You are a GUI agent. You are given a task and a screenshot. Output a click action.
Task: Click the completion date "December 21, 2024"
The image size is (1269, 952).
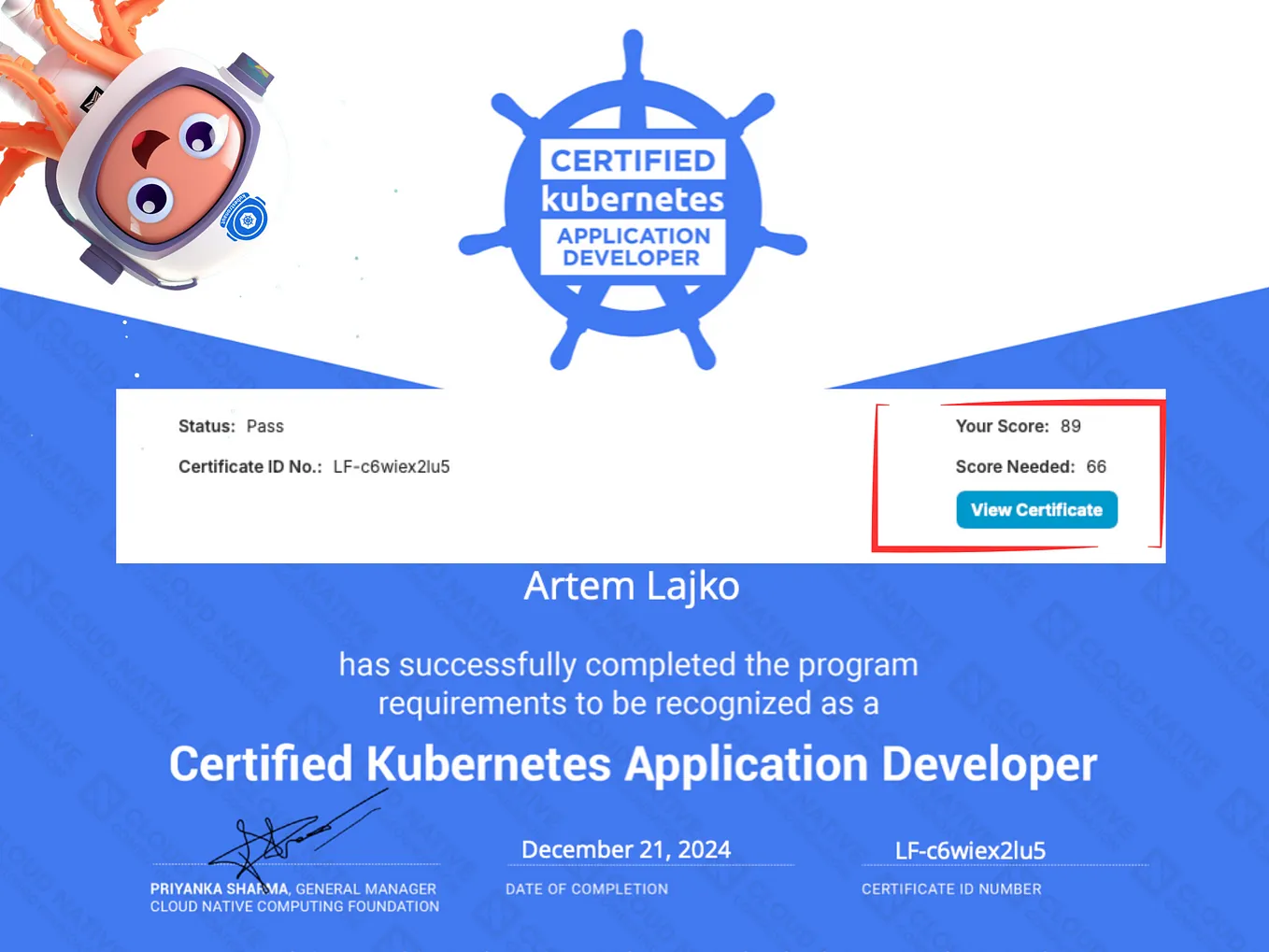[626, 849]
